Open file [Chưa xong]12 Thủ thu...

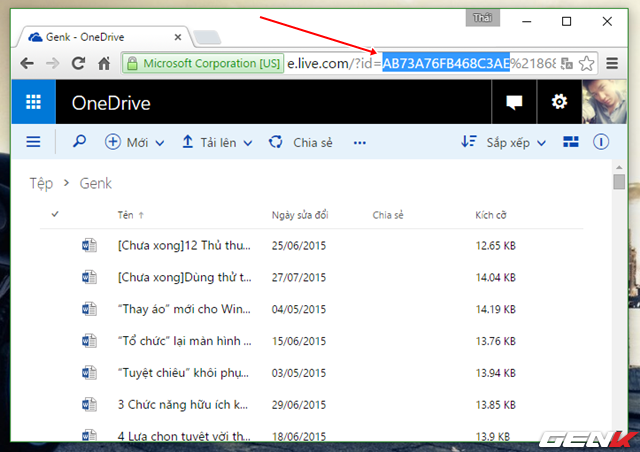(x=184, y=245)
